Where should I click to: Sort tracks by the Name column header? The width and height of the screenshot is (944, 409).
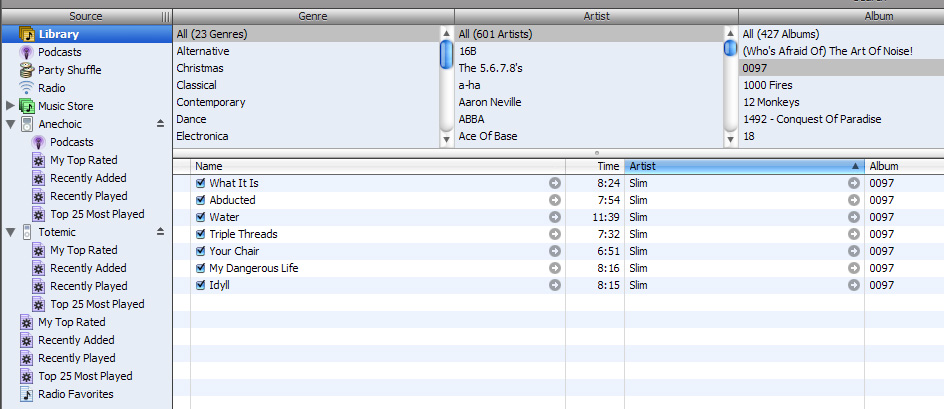pos(378,166)
